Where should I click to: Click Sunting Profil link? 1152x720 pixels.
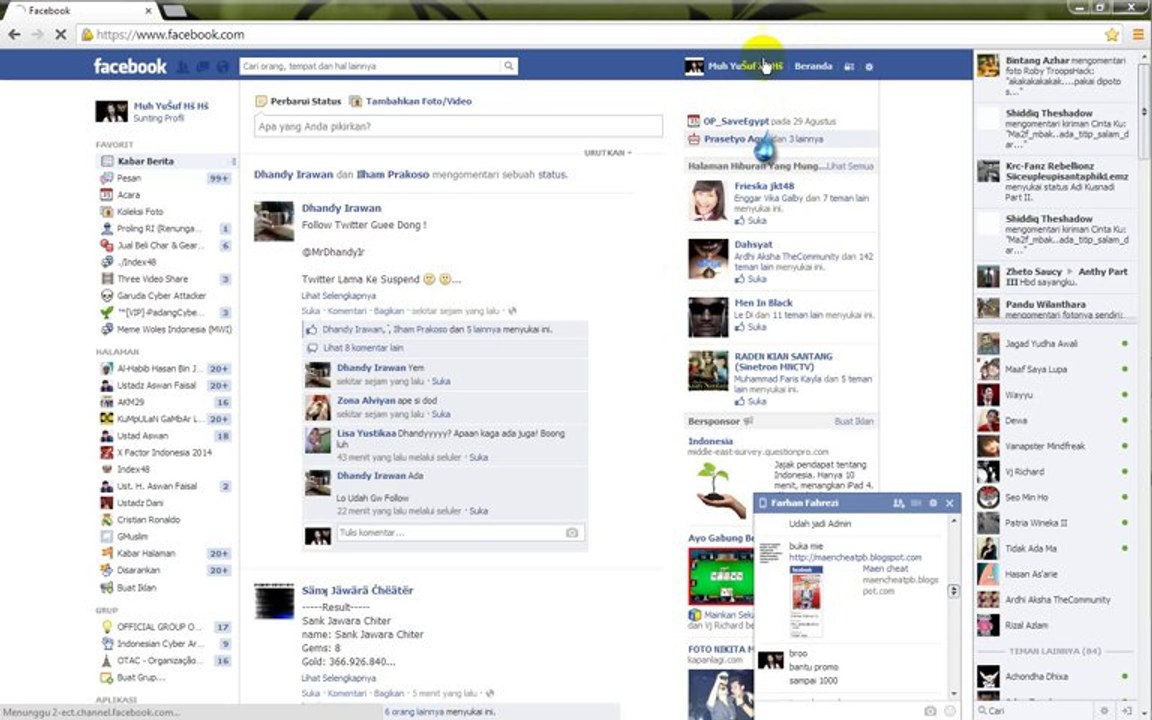[159, 118]
